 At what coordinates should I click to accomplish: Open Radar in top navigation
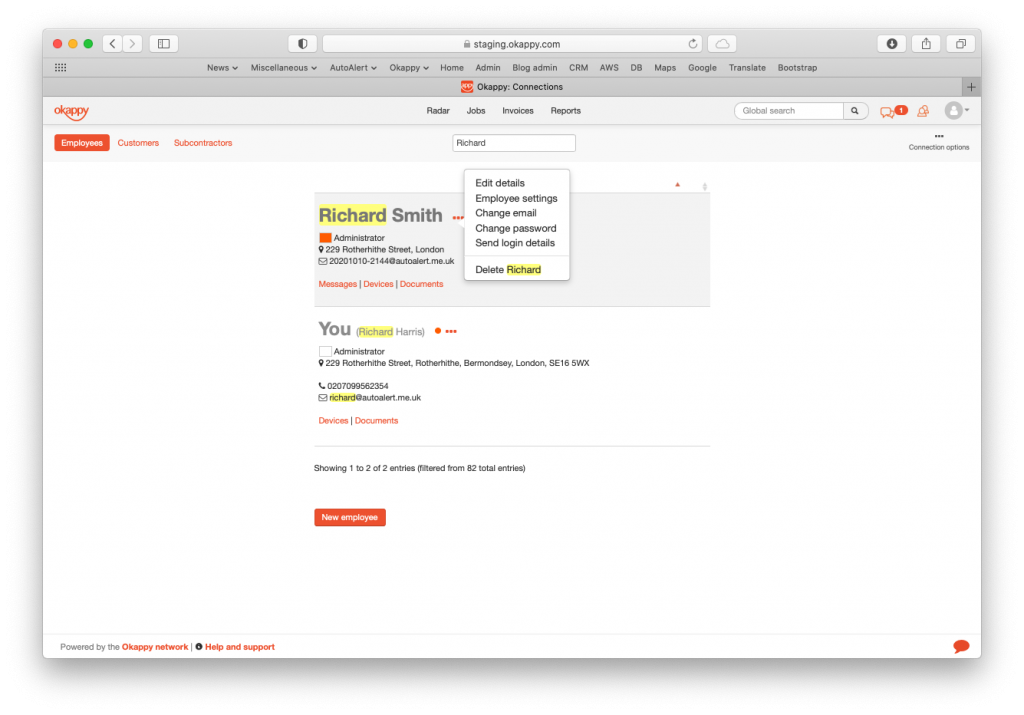tap(438, 111)
